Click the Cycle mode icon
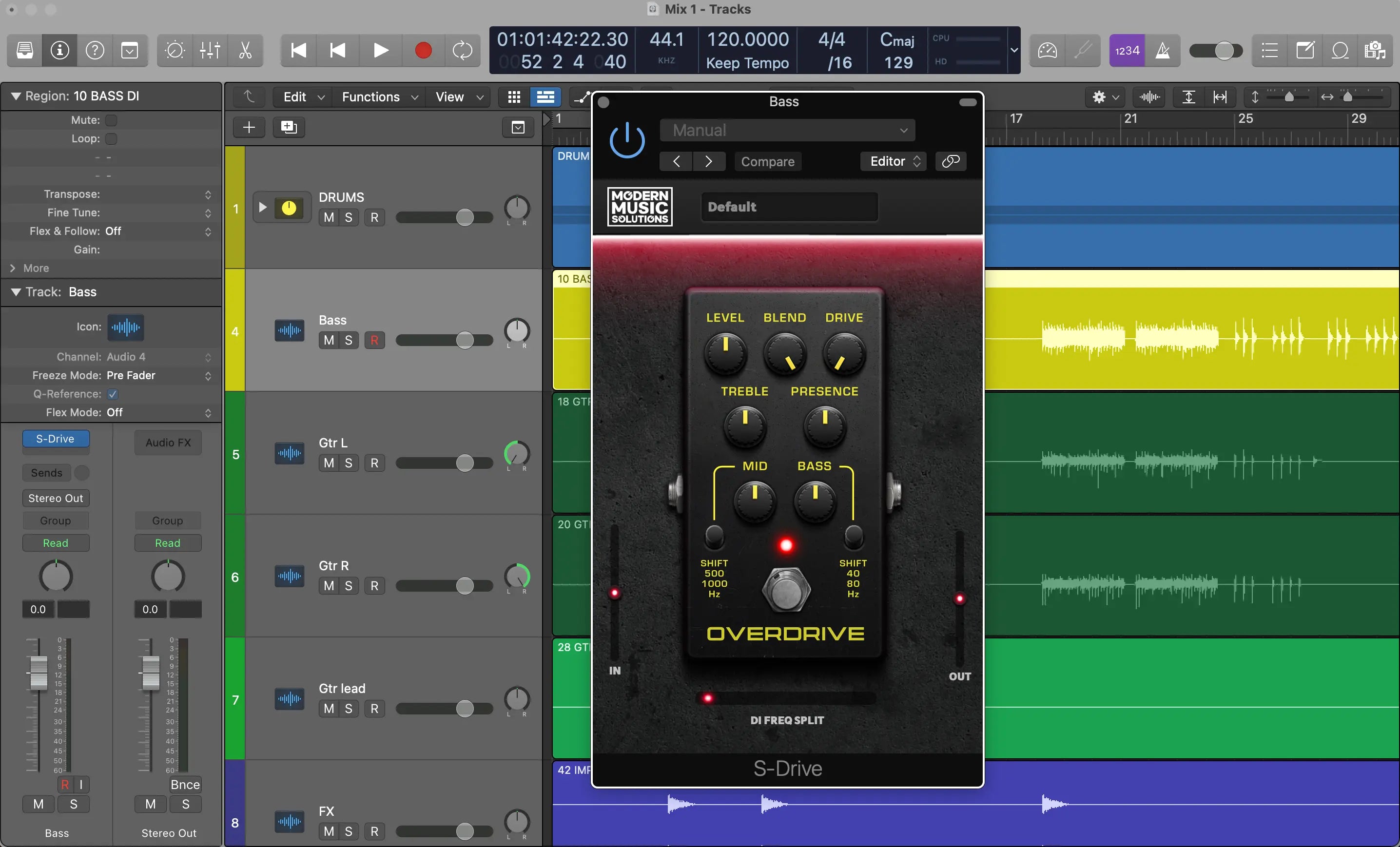This screenshot has width=1400, height=847. pos(462,51)
